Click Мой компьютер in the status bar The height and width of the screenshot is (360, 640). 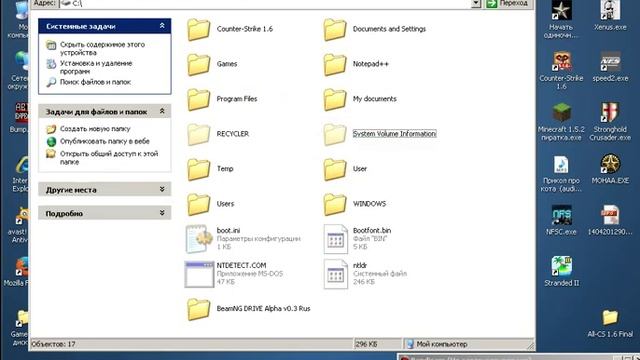[x=442, y=344]
